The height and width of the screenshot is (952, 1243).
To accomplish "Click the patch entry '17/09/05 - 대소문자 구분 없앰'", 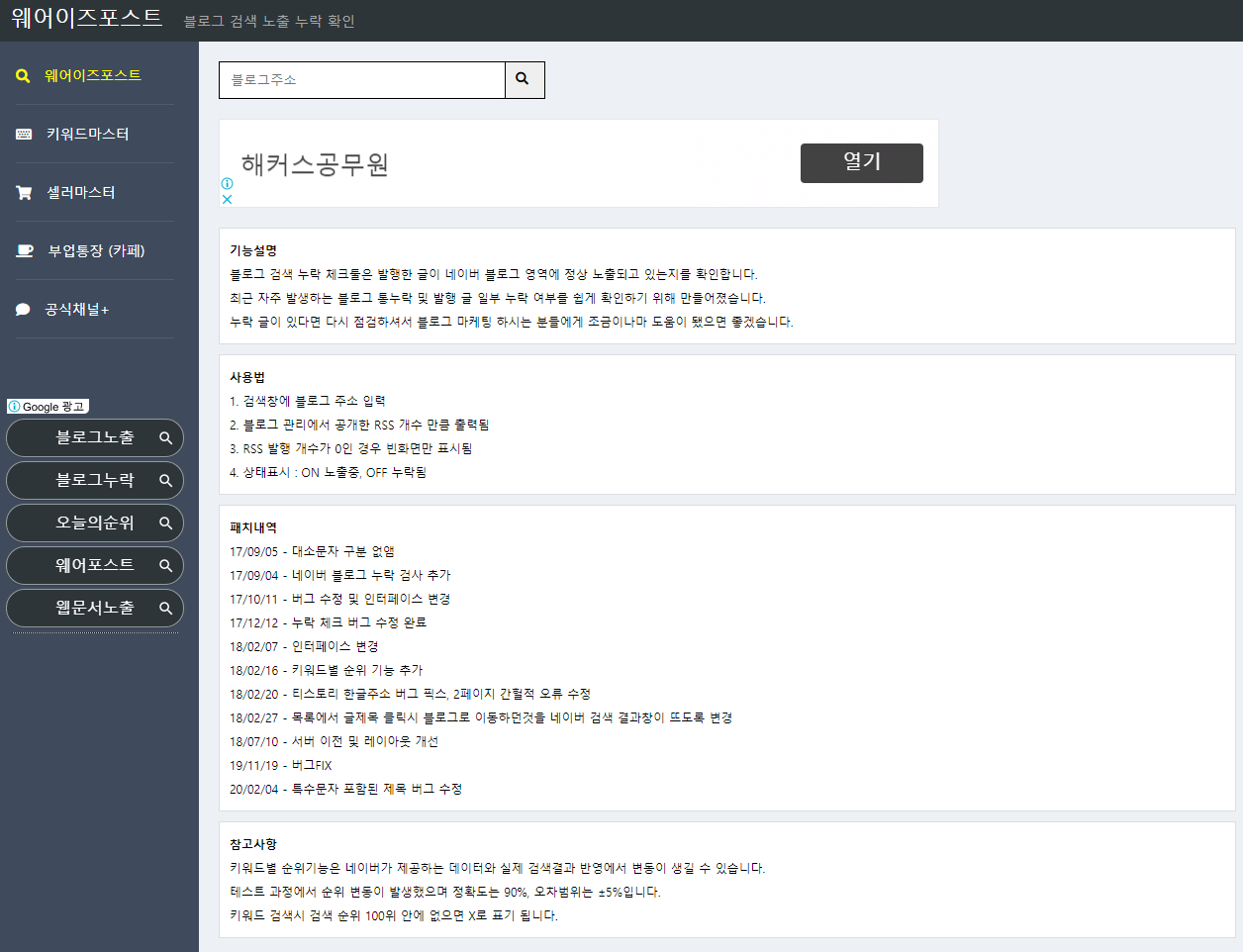I will pos(312,551).
